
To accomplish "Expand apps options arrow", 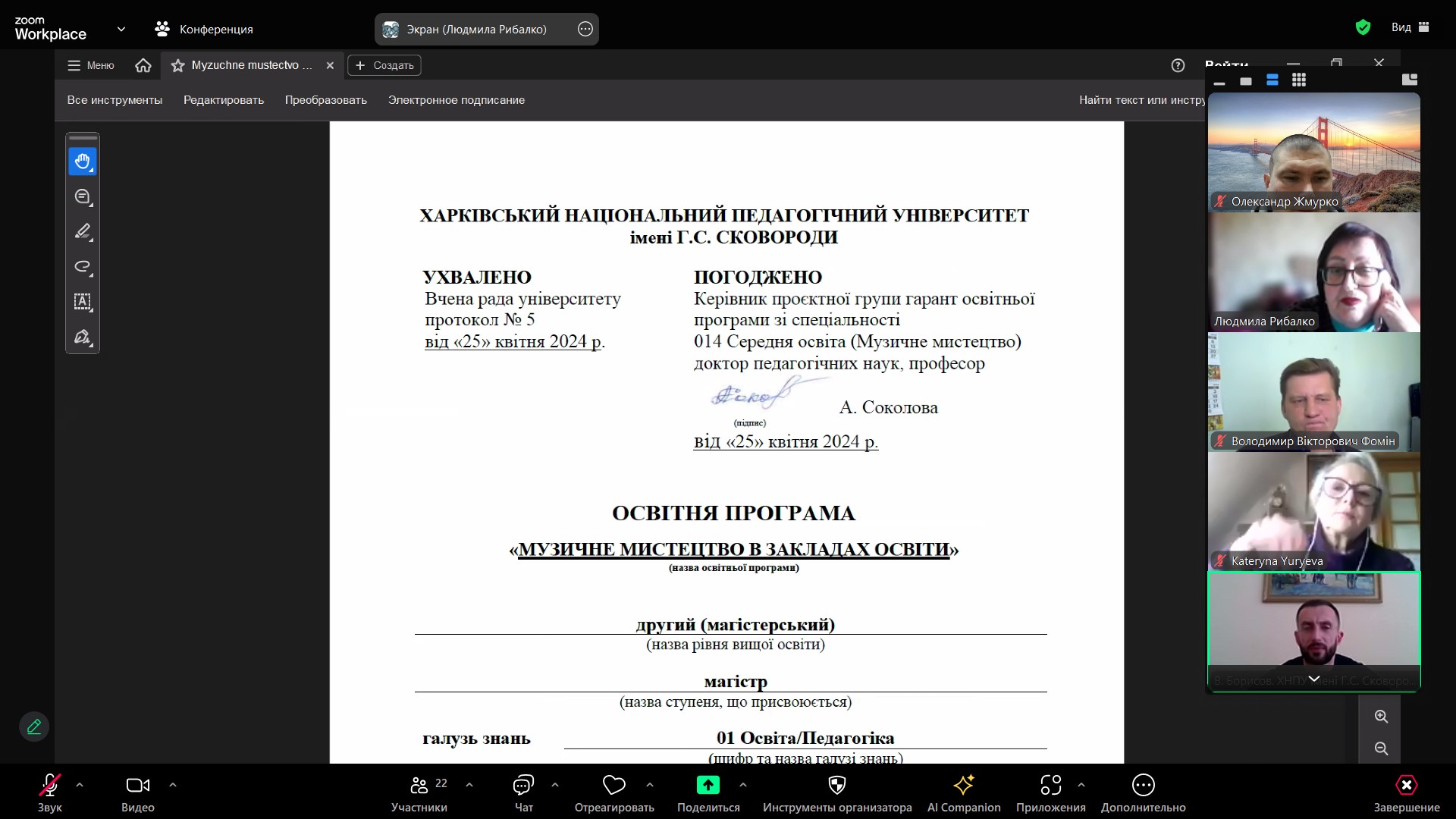I will (1081, 785).
